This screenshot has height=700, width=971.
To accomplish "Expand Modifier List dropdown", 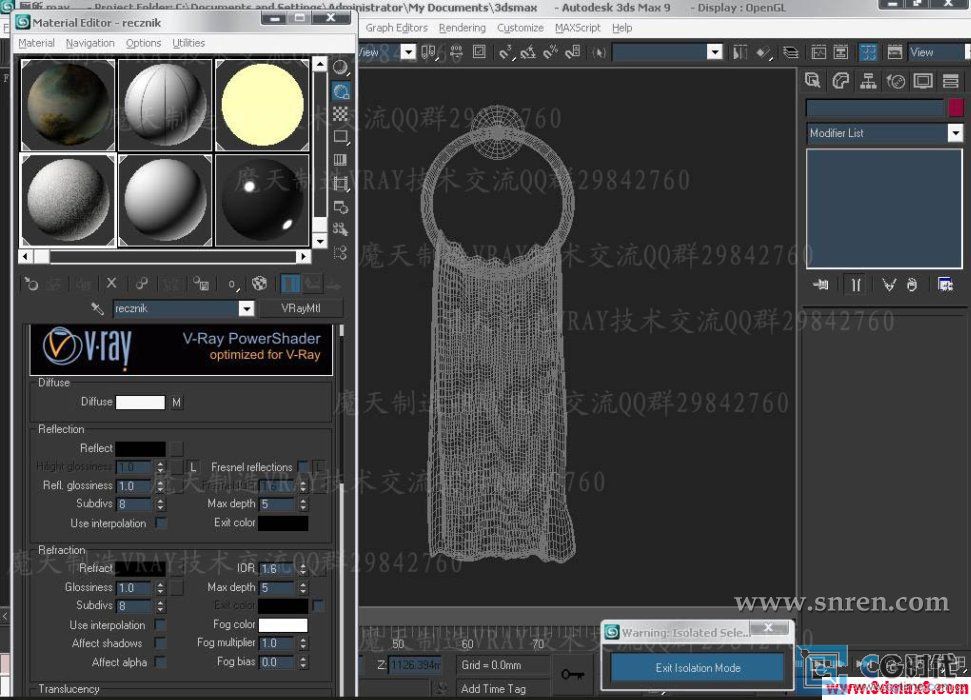I will point(955,133).
